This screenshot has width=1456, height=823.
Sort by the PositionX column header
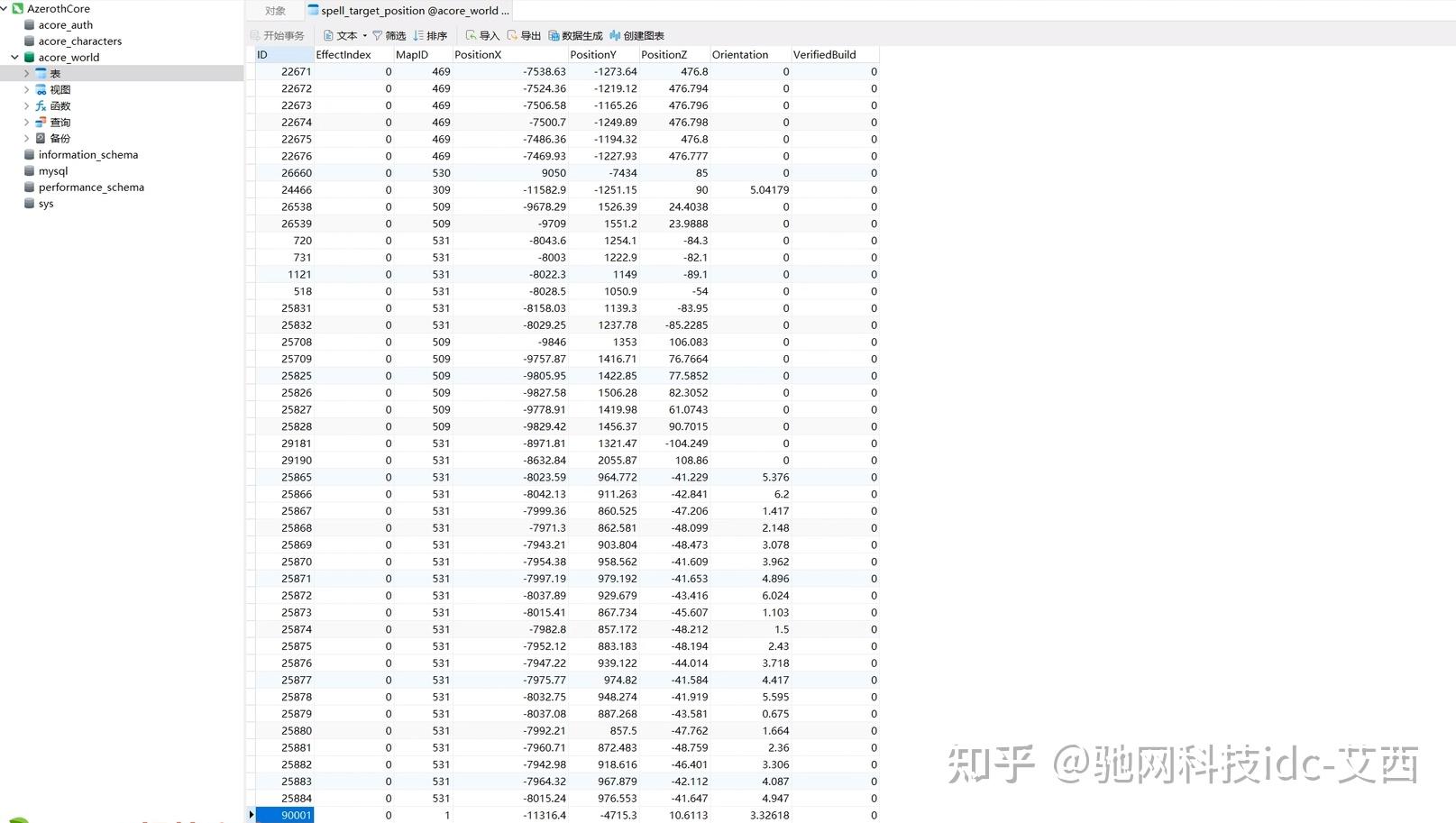[478, 54]
